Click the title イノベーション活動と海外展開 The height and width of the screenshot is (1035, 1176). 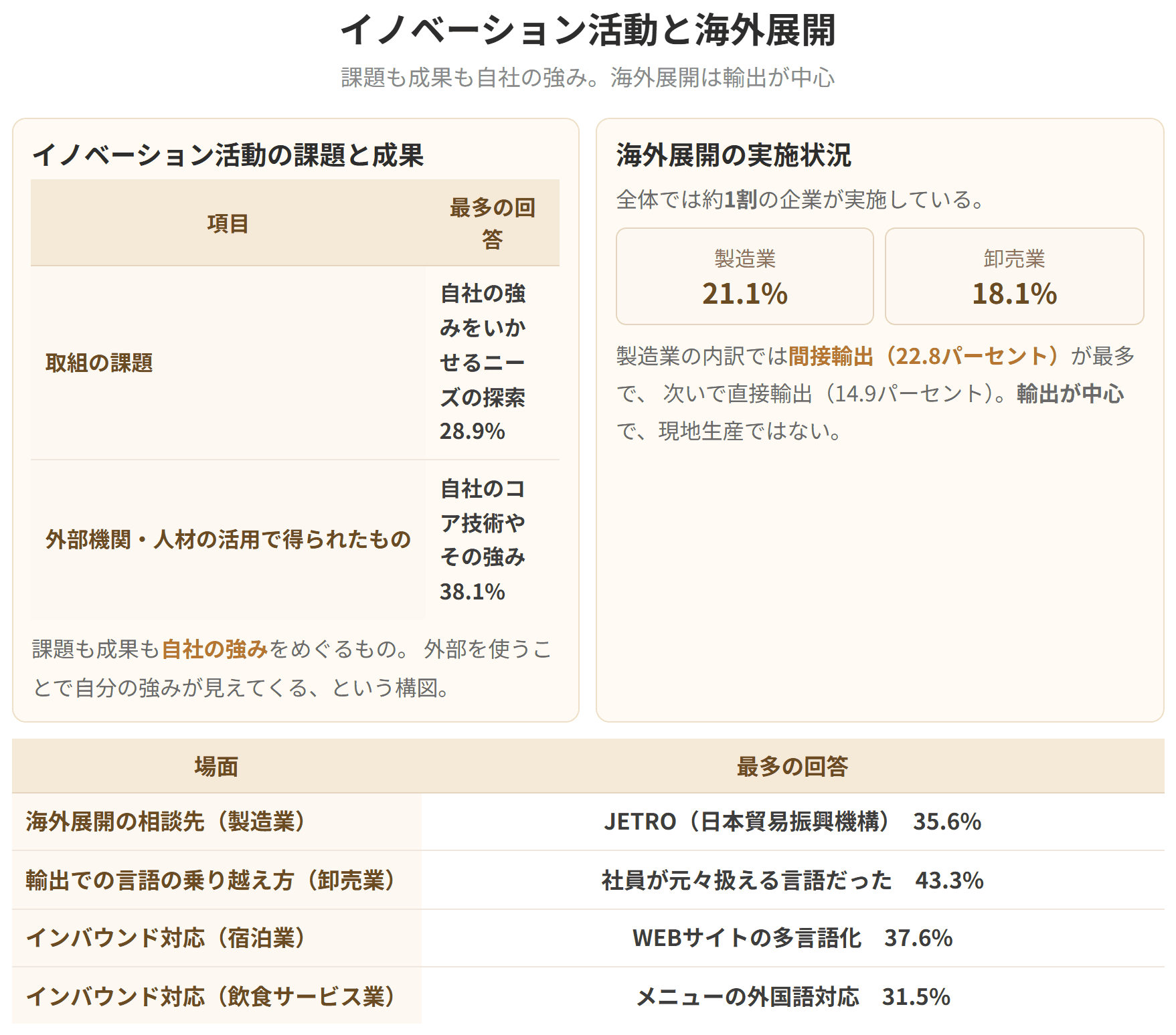588,30
